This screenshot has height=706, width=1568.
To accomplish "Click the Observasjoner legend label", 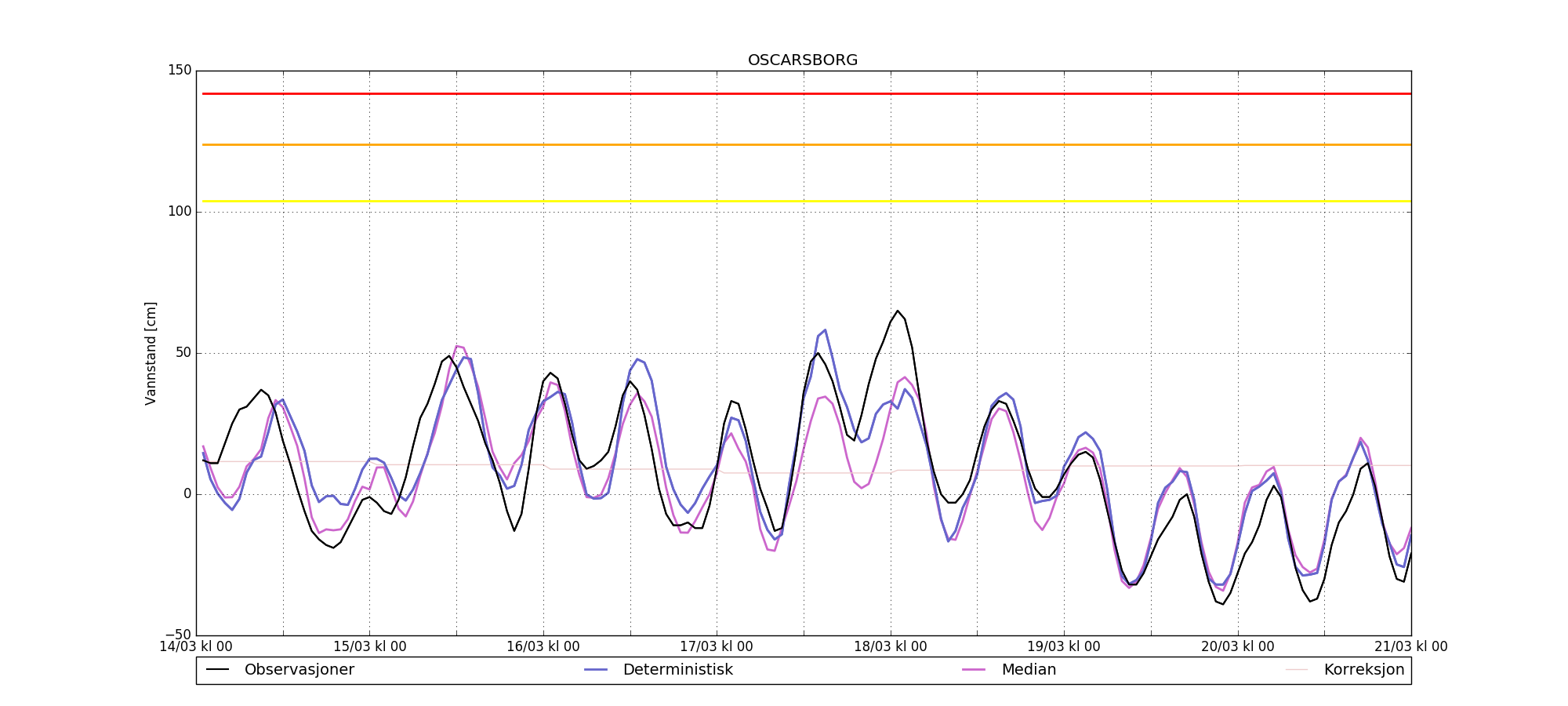I will [x=299, y=670].
